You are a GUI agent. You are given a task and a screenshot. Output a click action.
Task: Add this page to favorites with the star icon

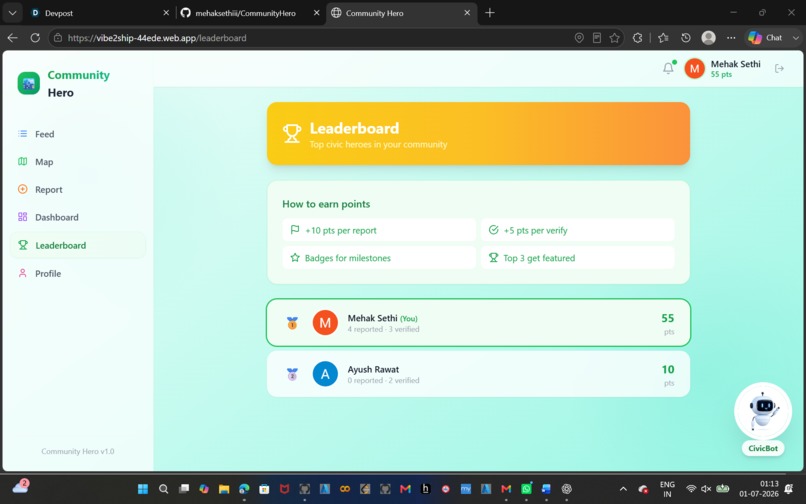[x=614, y=38]
